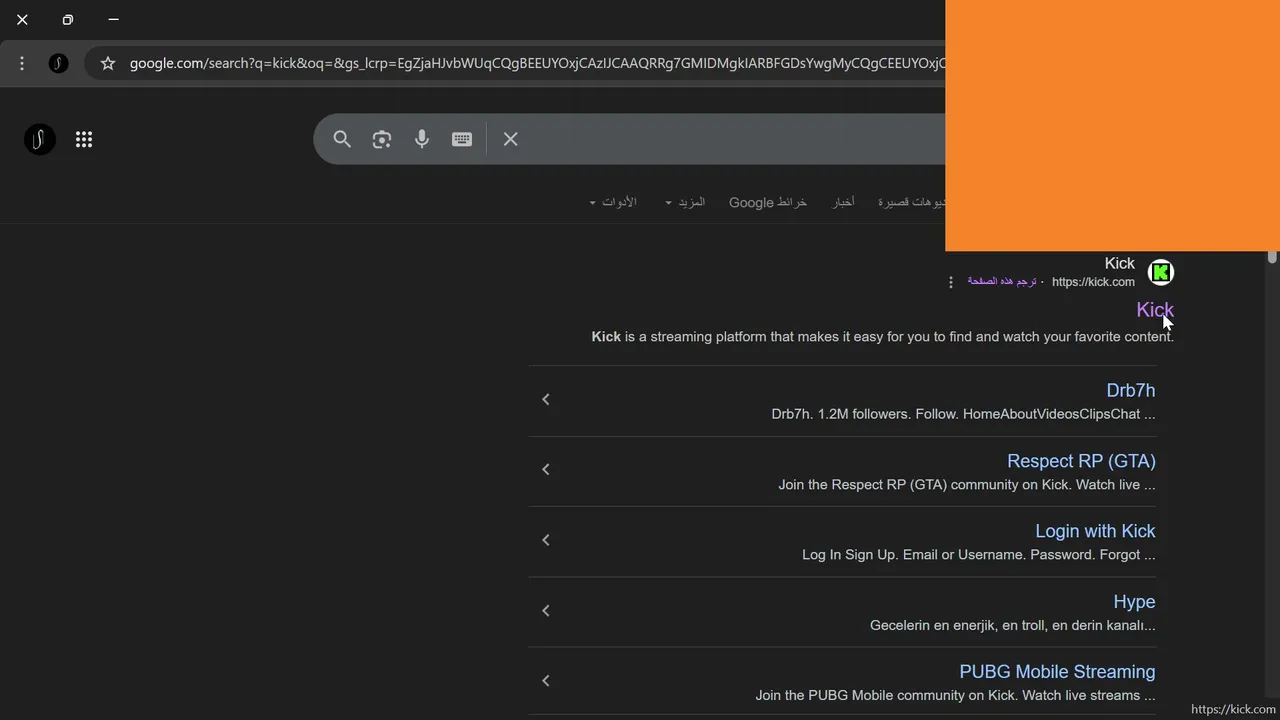
Task: Open the Google apps grid
Action: 84,139
